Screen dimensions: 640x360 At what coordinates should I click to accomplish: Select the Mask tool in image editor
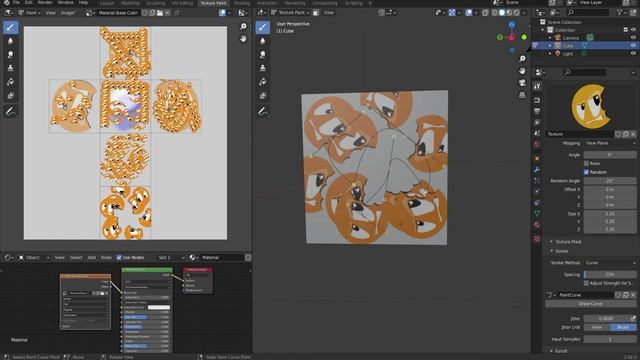coord(11,96)
